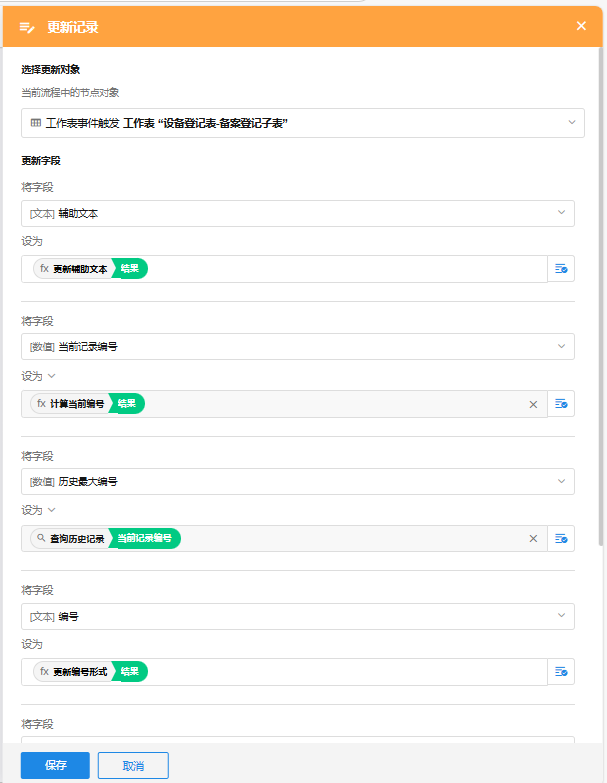Click inside the 更新辅助文本 value input field
Image resolution: width=607 pixels, height=783 pixels.
point(284,269)
